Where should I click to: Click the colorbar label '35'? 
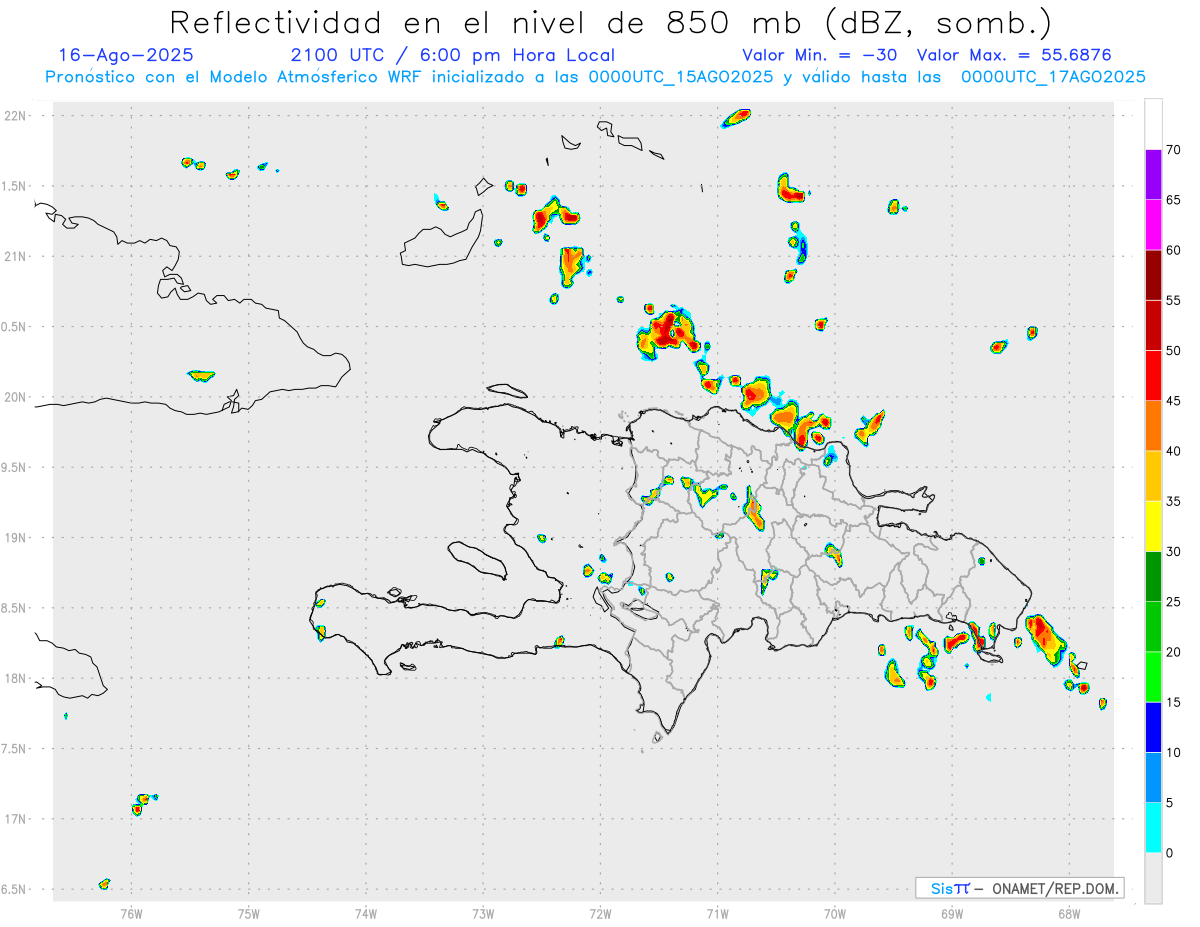tap(1174, 501)
